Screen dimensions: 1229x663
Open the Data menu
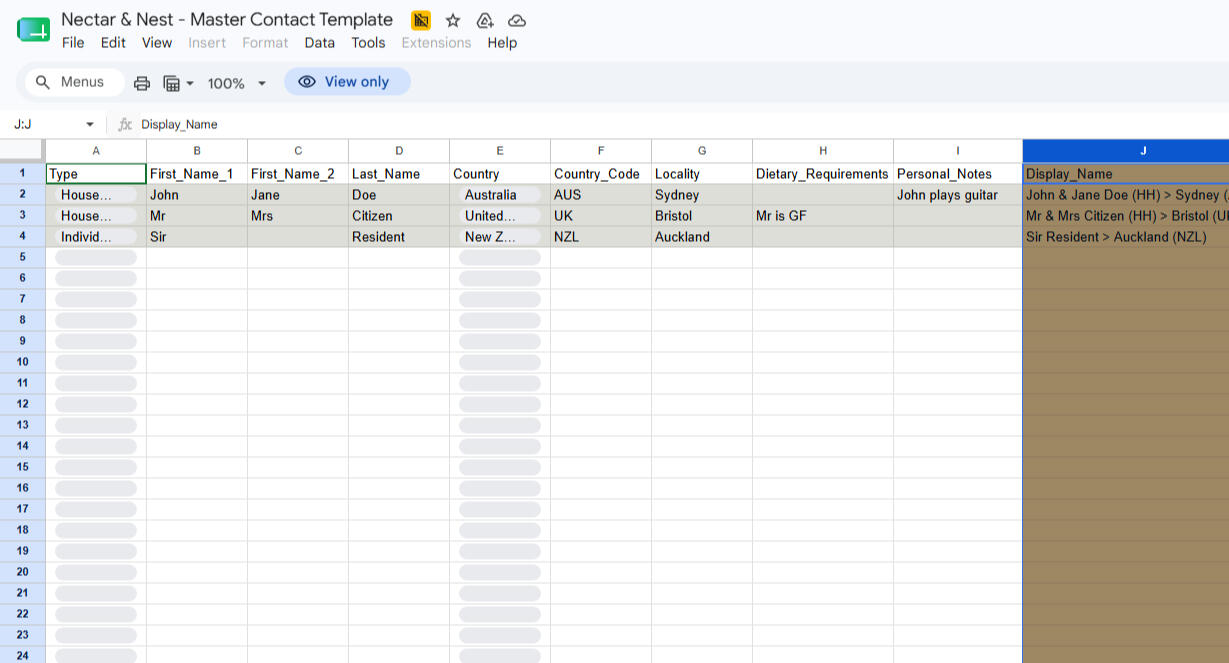tap(320, 43)
